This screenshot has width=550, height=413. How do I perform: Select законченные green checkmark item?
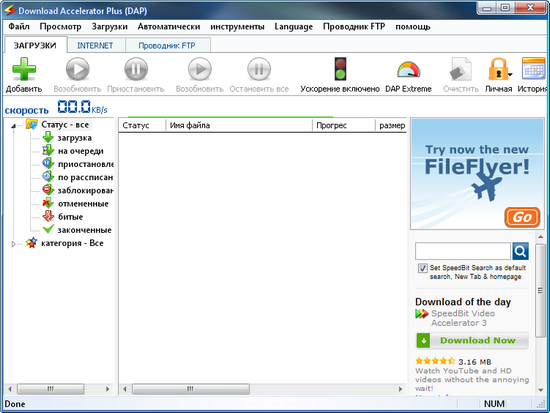point(84,230)
